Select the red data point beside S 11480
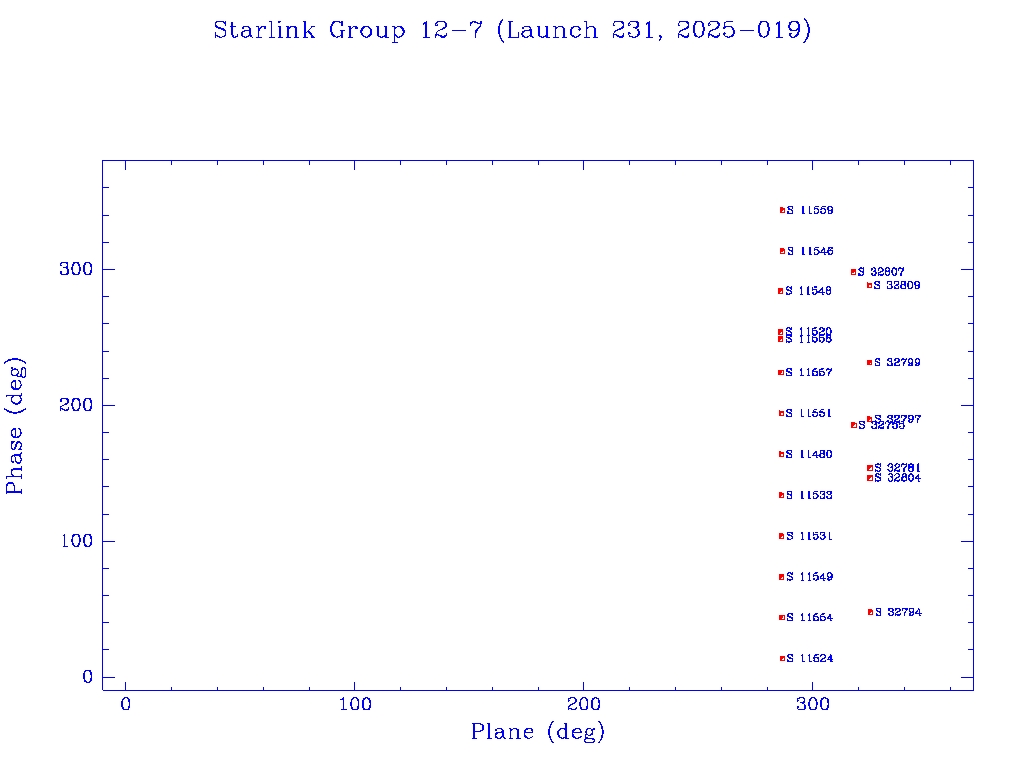The width and height of the screenshot is (1024, 768). click(x=782, y=455)
